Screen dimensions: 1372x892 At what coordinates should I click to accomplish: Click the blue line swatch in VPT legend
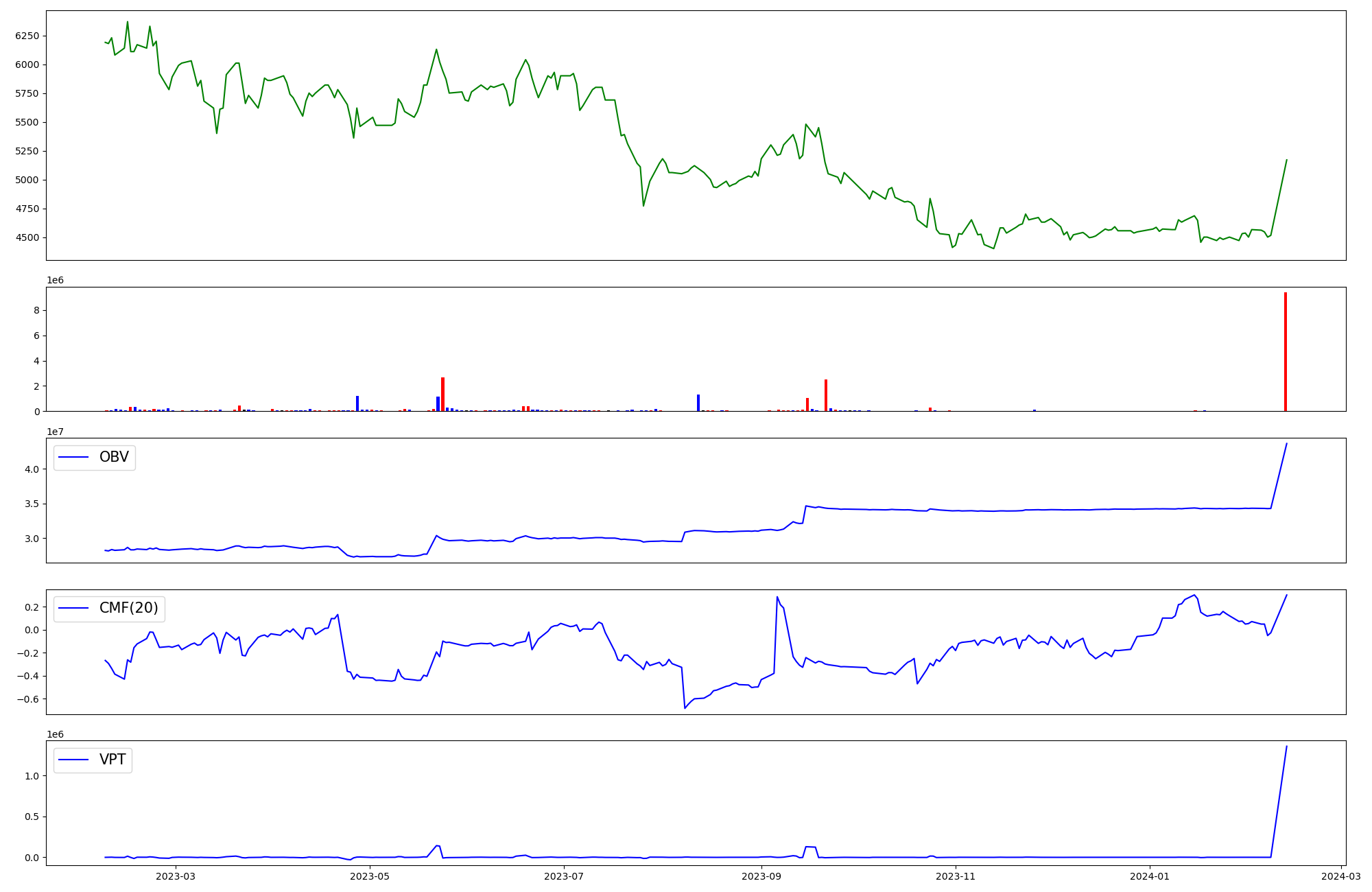point(74,760)
